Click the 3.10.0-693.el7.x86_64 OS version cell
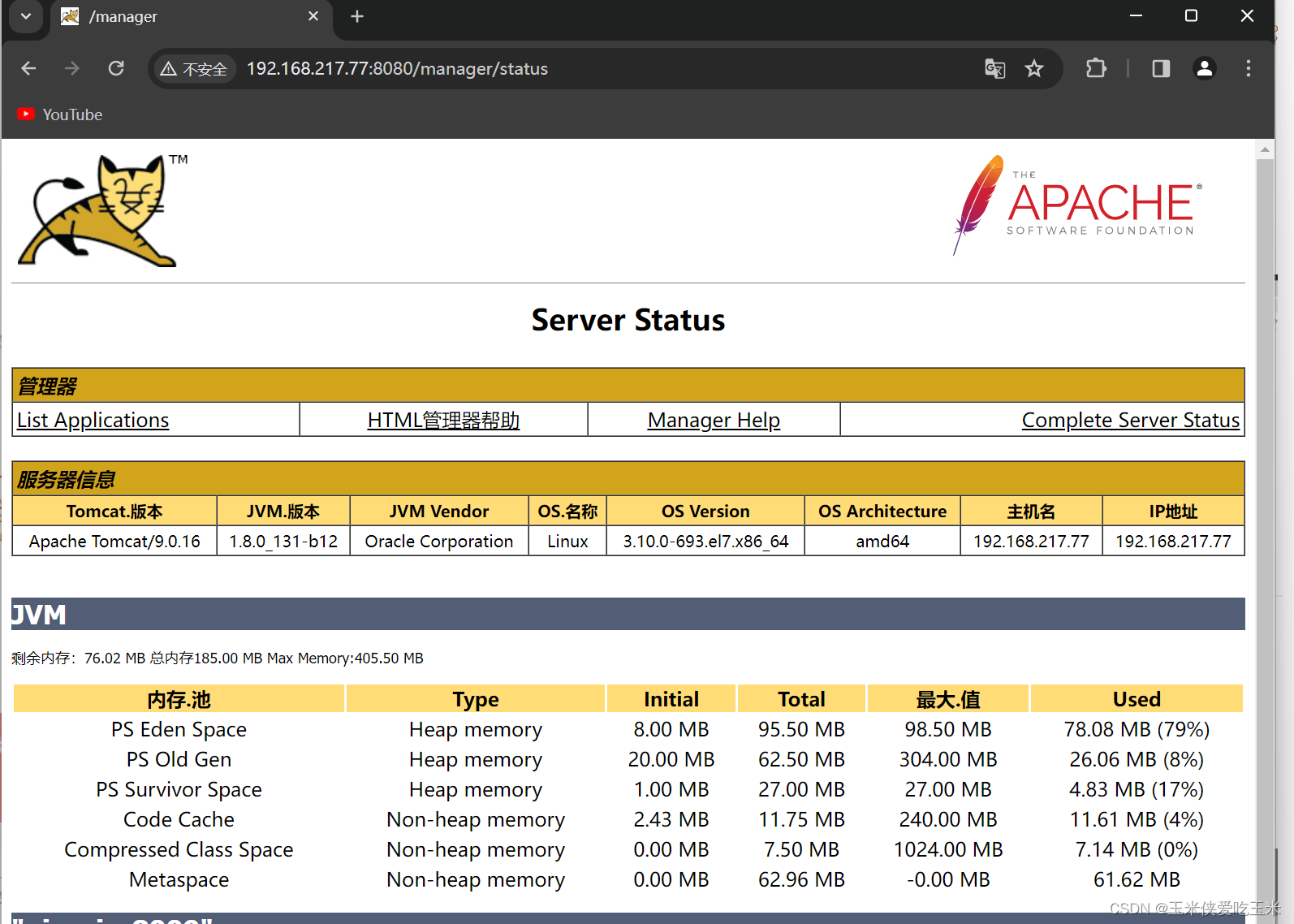The width and height of the screenshot is (1294, 924). point(705,542)
